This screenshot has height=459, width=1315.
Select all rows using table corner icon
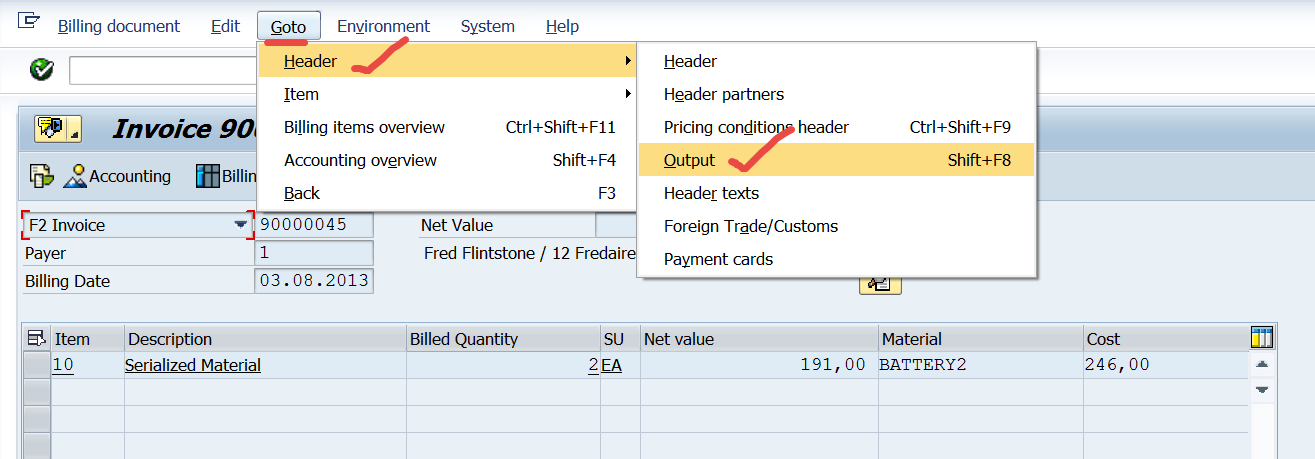(x=37, y=338)
